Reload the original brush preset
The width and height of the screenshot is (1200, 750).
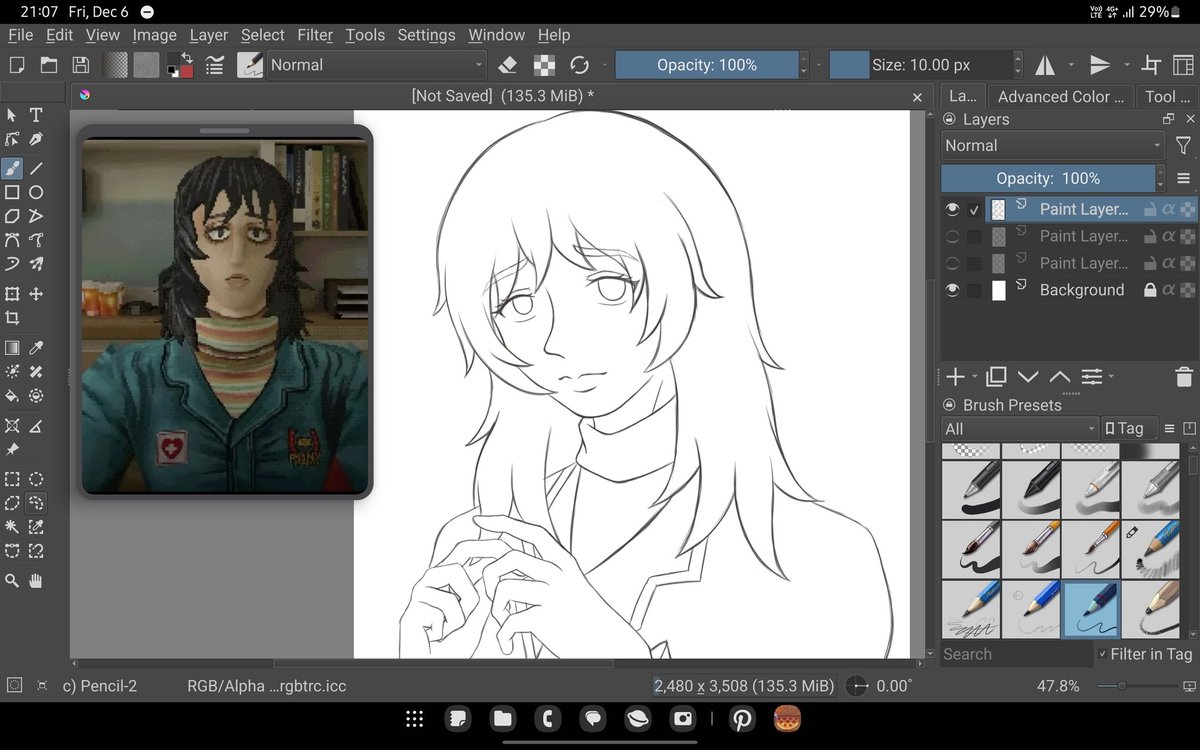579,65
